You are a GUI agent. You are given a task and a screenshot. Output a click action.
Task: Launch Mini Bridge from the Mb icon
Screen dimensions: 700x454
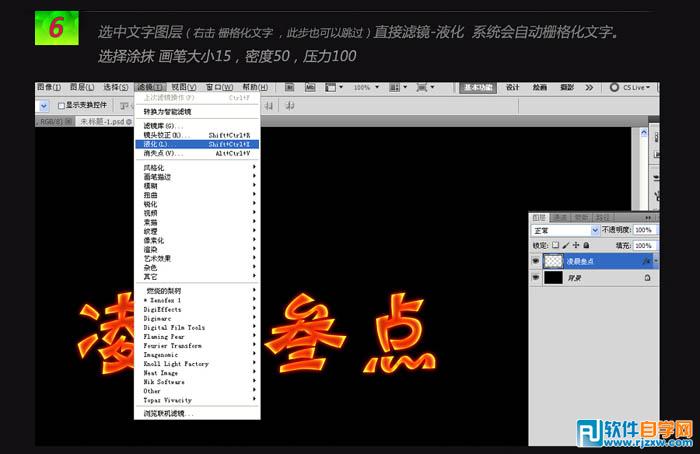click(x=310, y=87)
